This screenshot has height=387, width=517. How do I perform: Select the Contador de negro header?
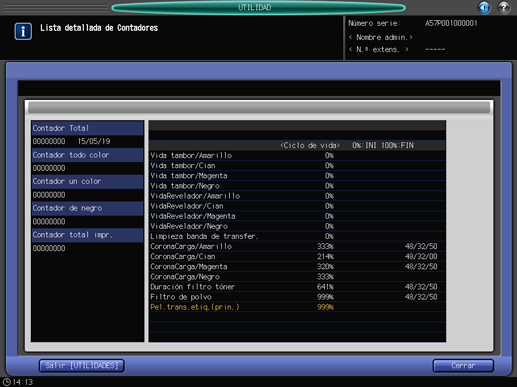click(87, 208)
